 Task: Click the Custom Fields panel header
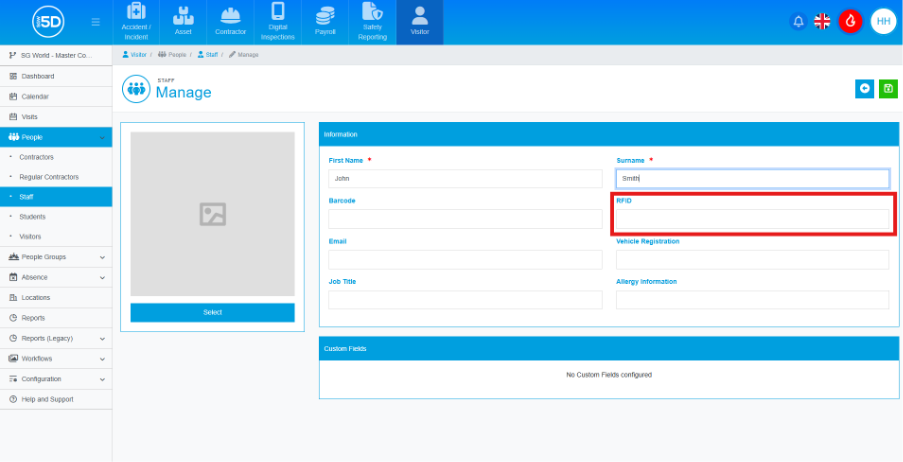tap(609, 349)
